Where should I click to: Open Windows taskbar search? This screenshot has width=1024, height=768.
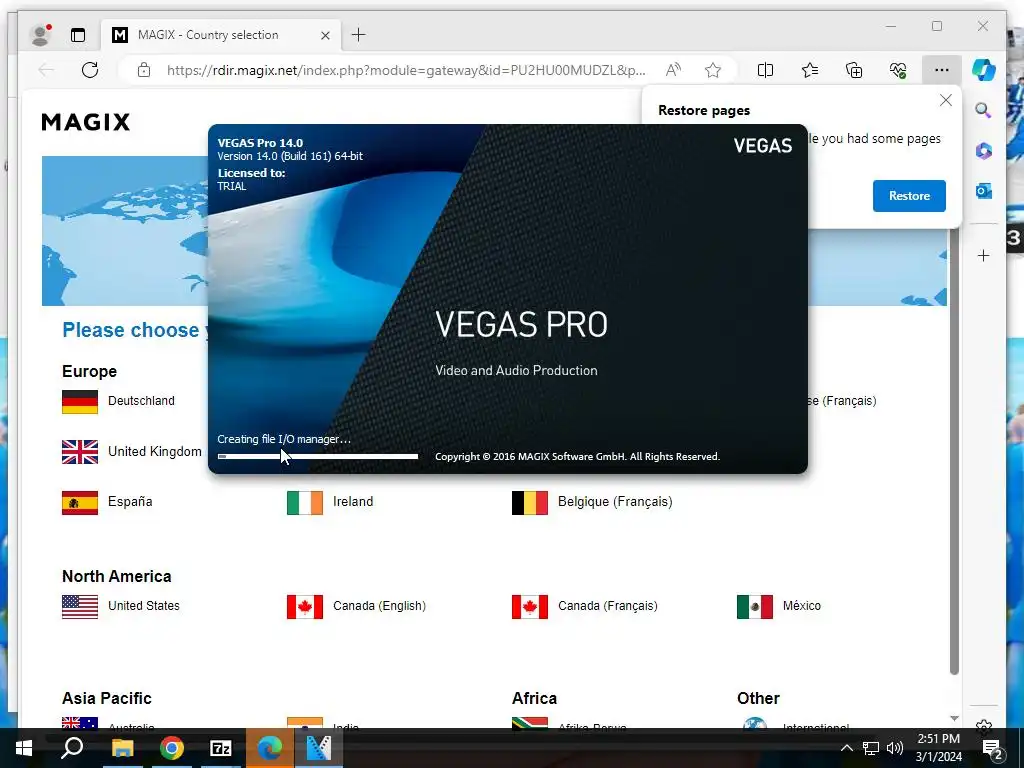72,748
